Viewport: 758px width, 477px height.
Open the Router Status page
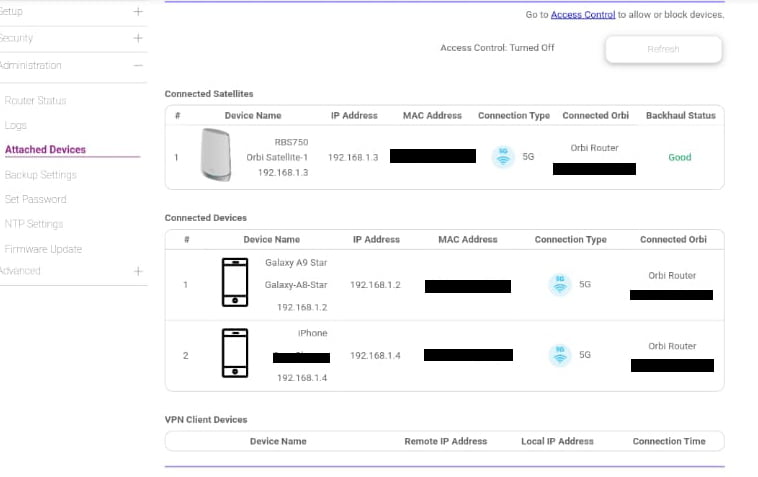pyautogui.click(x=35, y=101)
